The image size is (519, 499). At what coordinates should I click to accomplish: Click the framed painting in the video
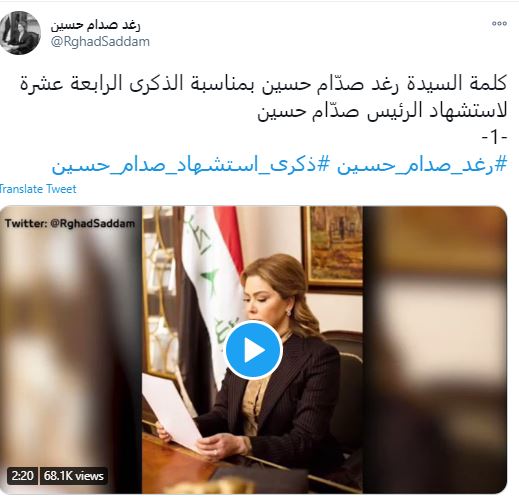point(333,247)
